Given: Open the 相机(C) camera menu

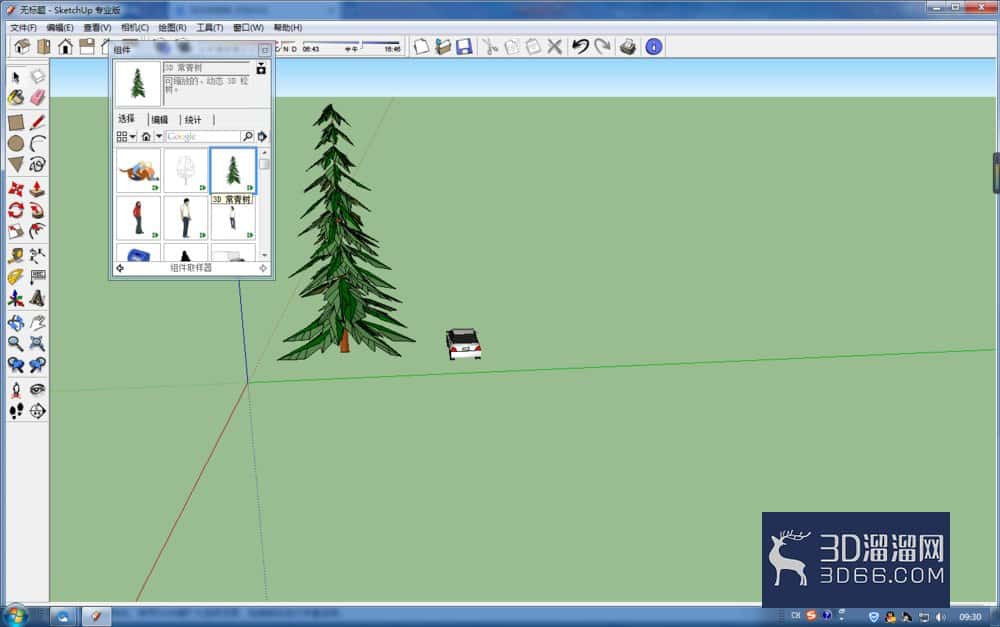Looking at the screenshot, I should click(x=135, y=27).
